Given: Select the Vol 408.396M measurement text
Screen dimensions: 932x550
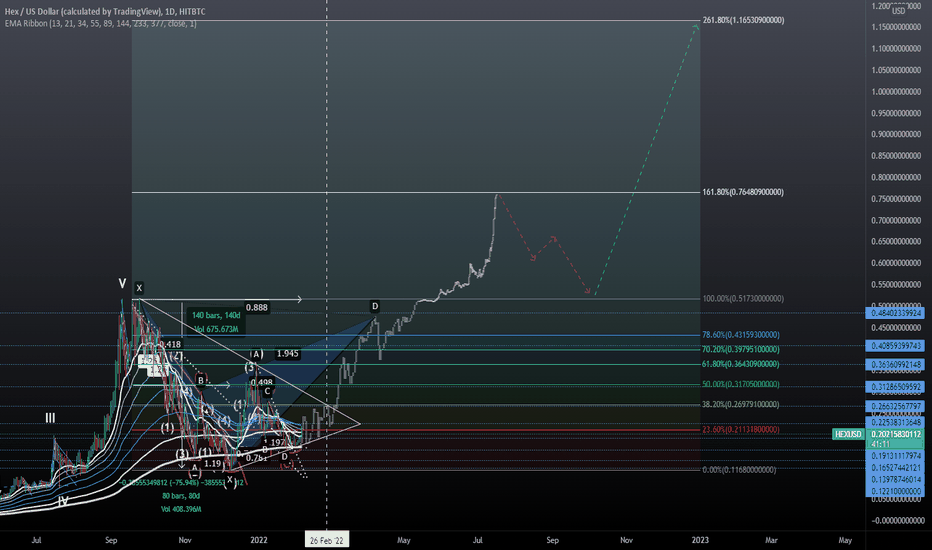Looking at the screenshot, I should click(181, 509).
